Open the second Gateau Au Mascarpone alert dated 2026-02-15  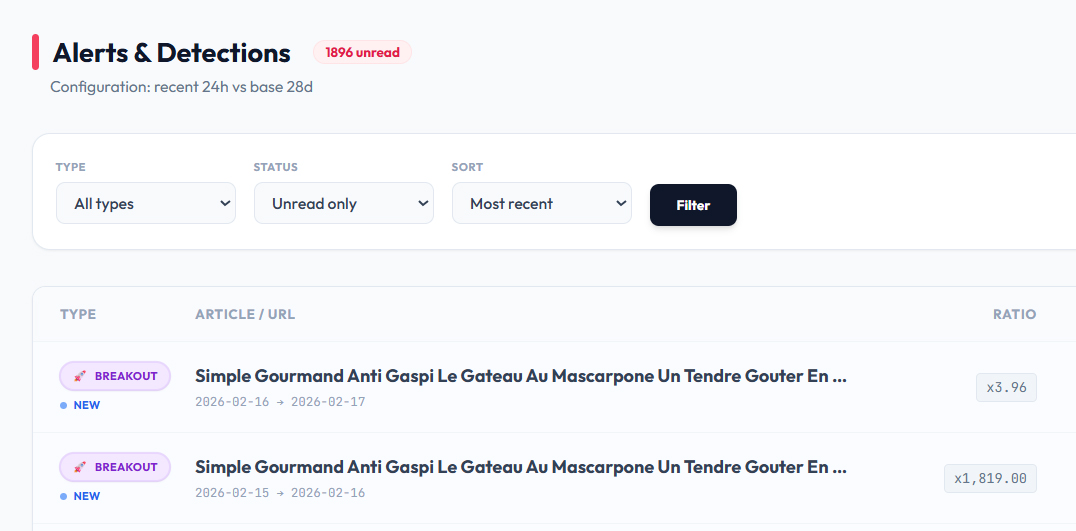521,467
